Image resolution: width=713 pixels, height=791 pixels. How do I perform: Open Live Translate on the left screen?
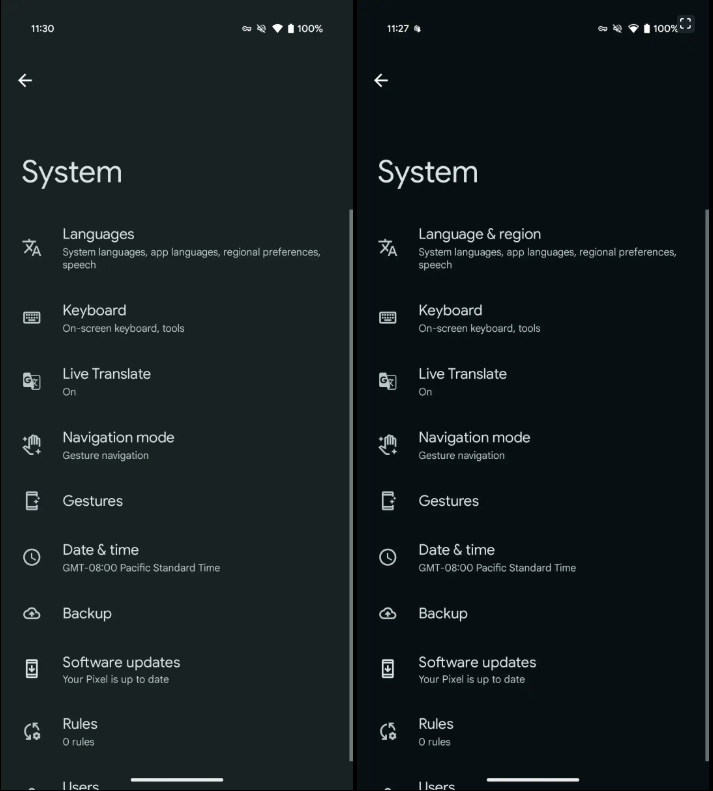[175, 381]
